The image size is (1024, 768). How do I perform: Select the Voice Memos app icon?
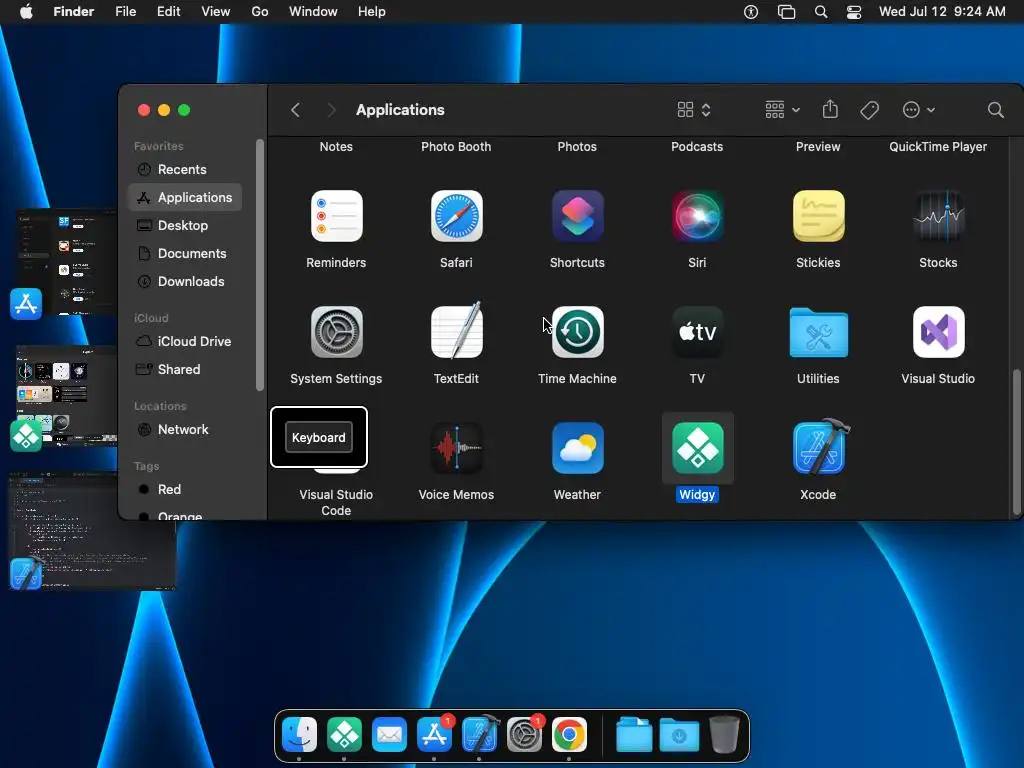(x=456, y=448)
